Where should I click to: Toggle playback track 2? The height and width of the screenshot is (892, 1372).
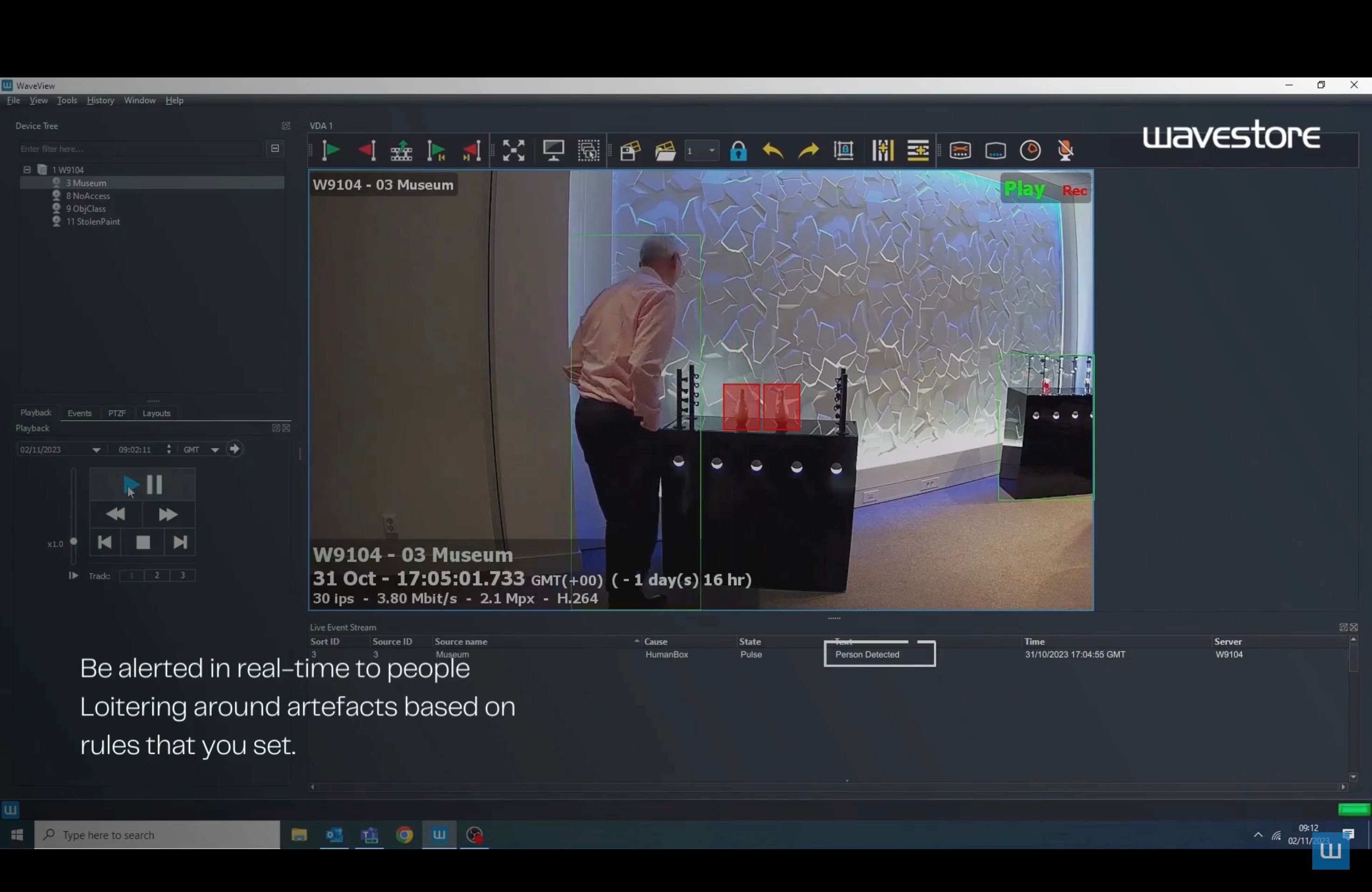pos(157,575)
